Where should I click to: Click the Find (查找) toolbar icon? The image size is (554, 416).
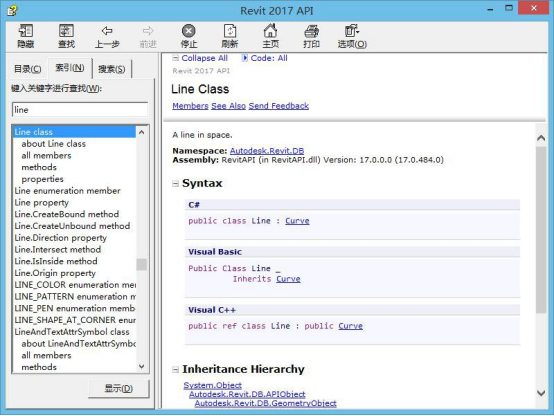[66, 31]
